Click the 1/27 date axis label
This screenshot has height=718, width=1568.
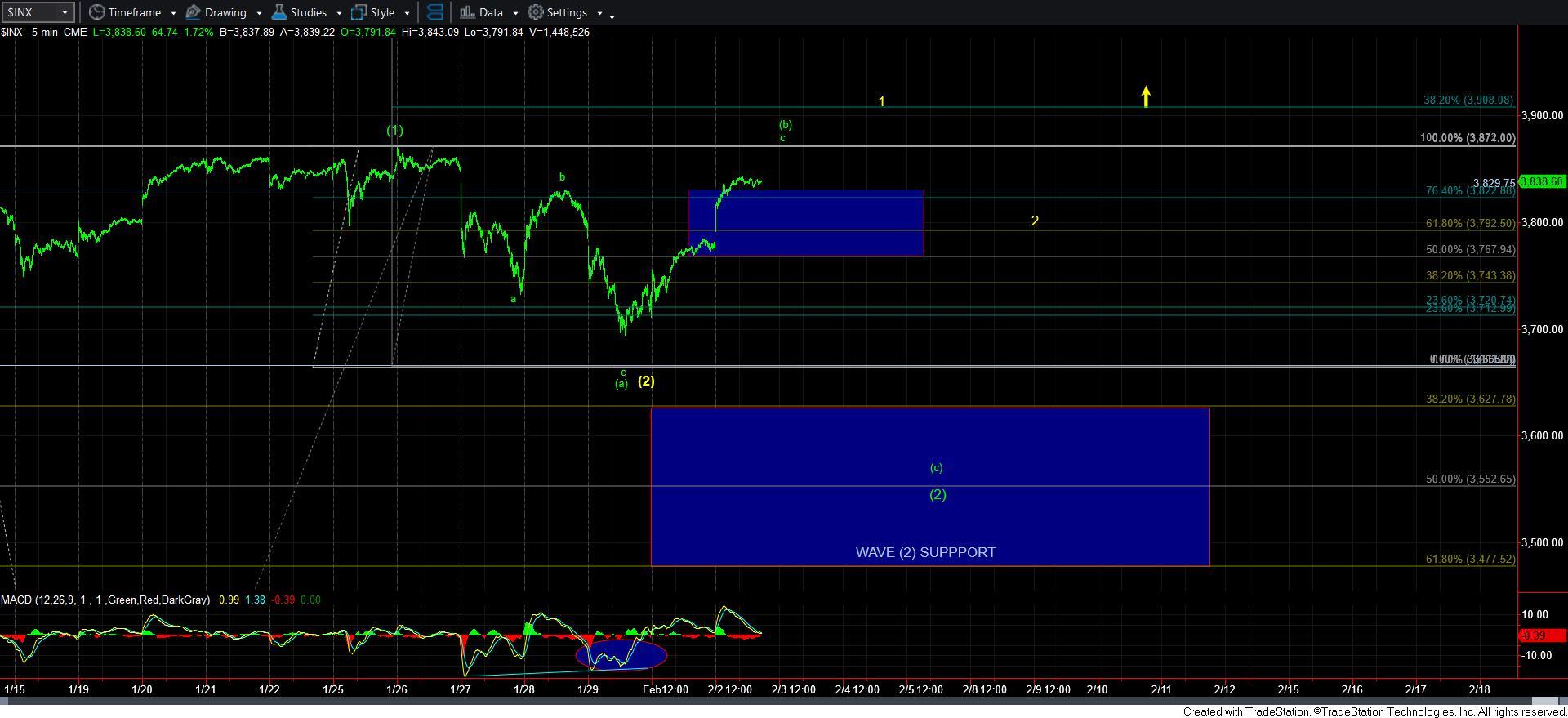coord(461,689)
